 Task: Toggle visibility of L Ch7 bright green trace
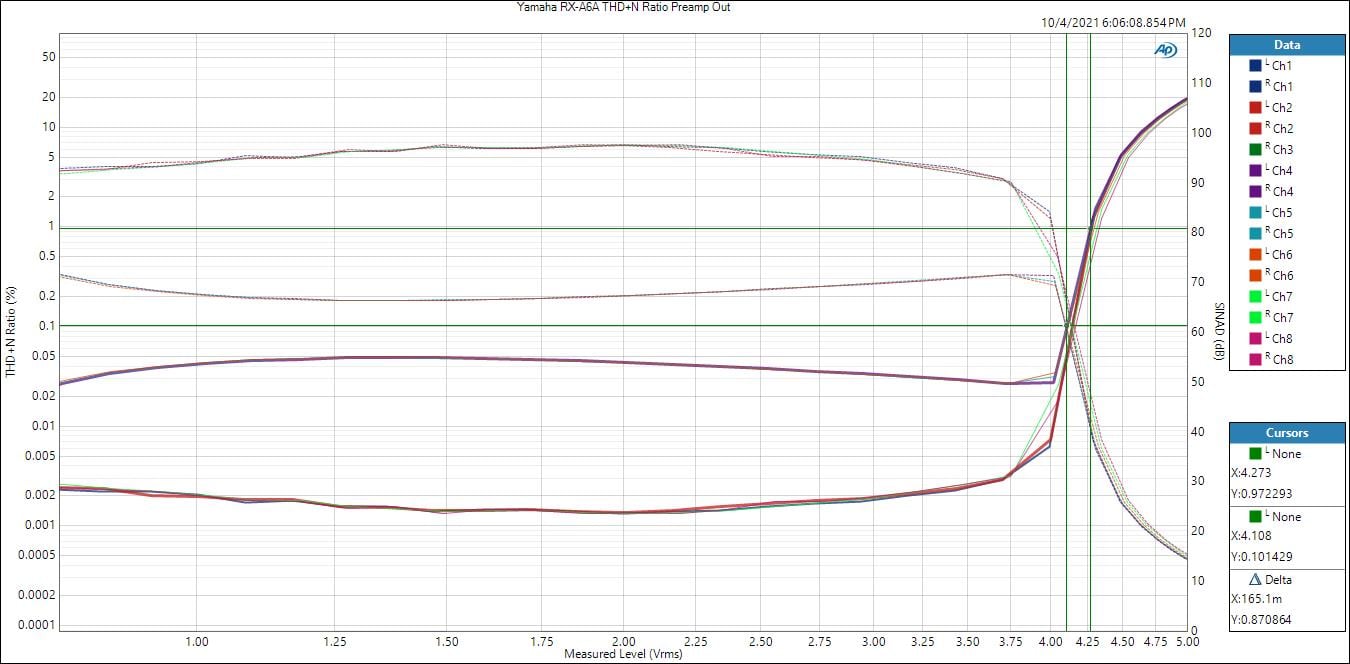point(1255,296)
